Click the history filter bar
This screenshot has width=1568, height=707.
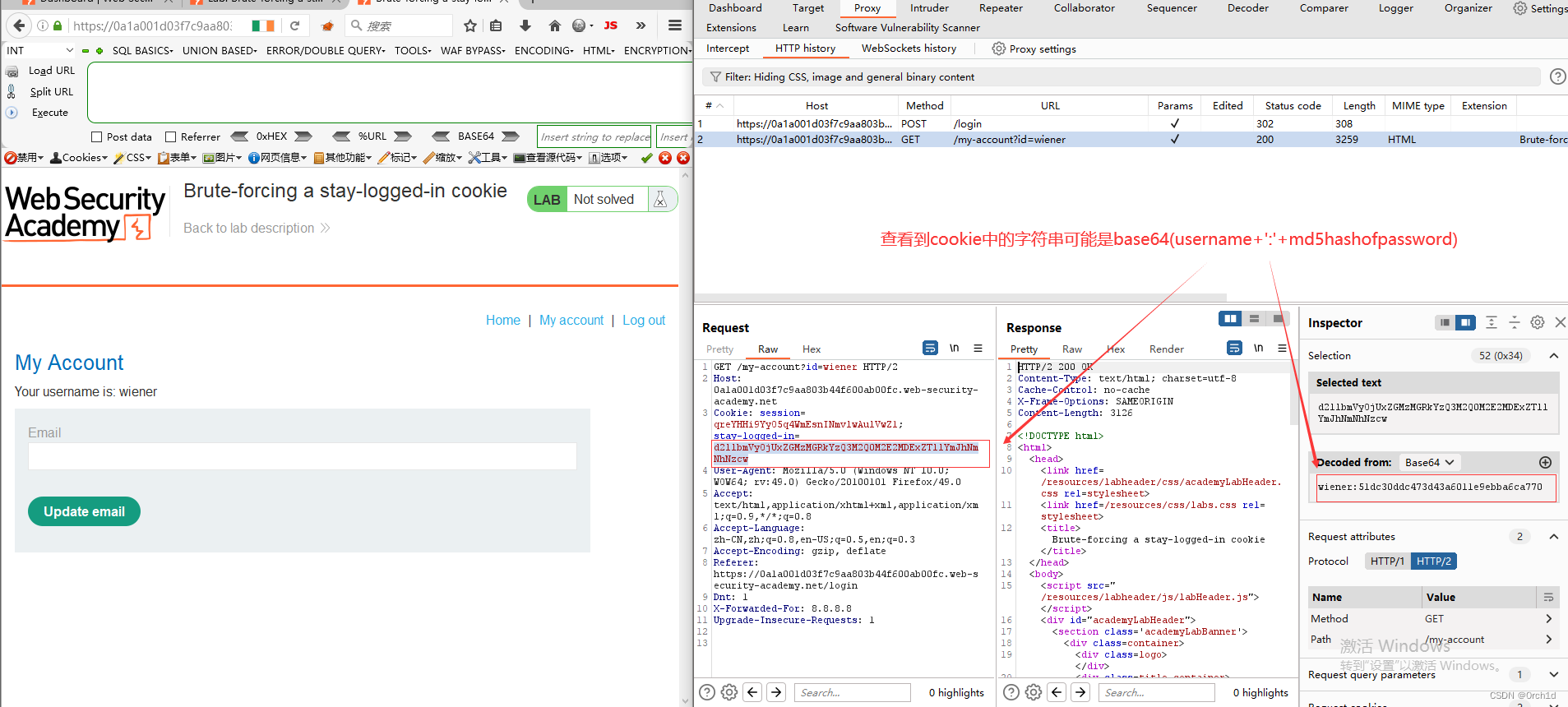(1120, 77)
